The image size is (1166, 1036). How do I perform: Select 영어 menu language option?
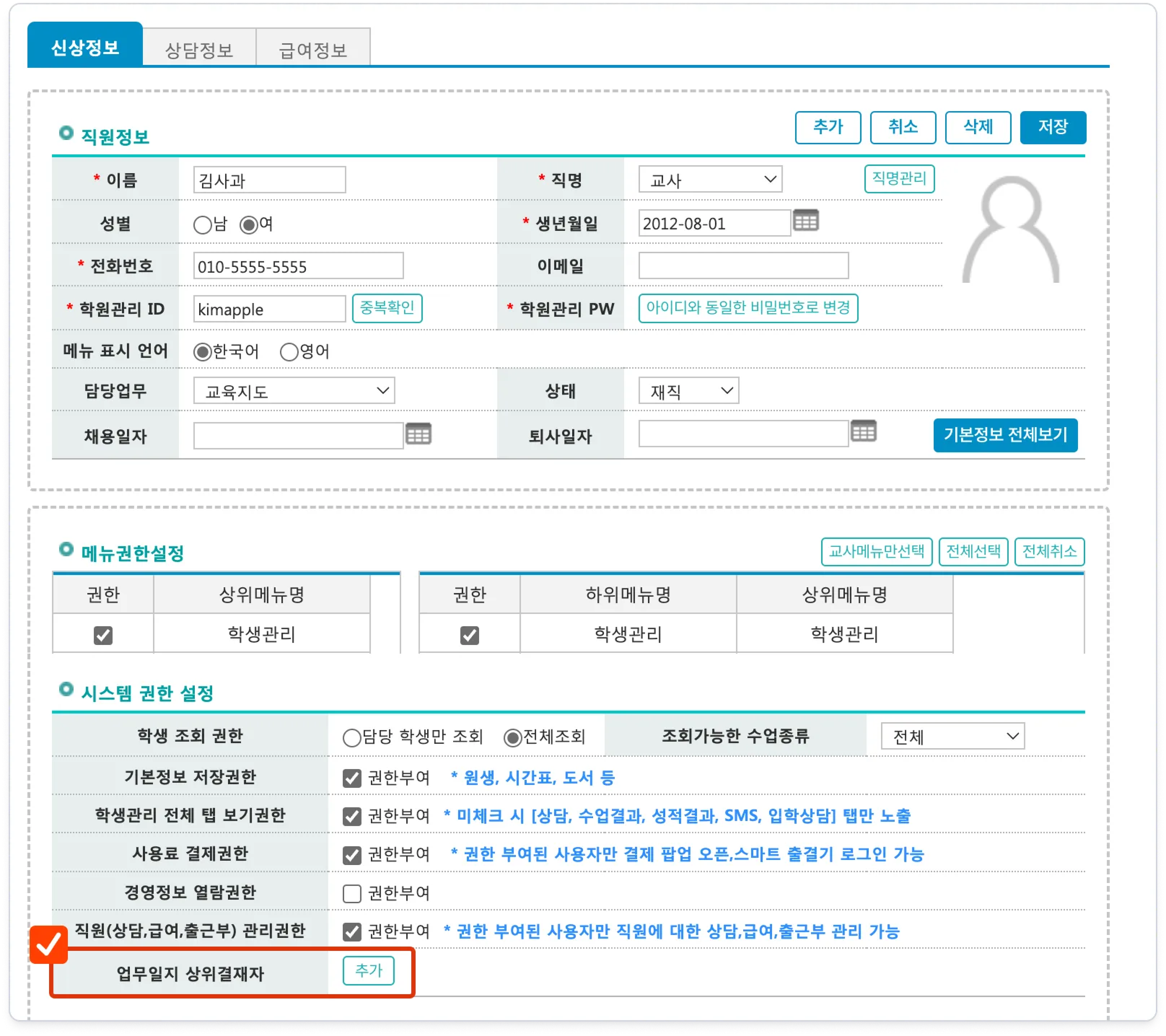point(289,352)
